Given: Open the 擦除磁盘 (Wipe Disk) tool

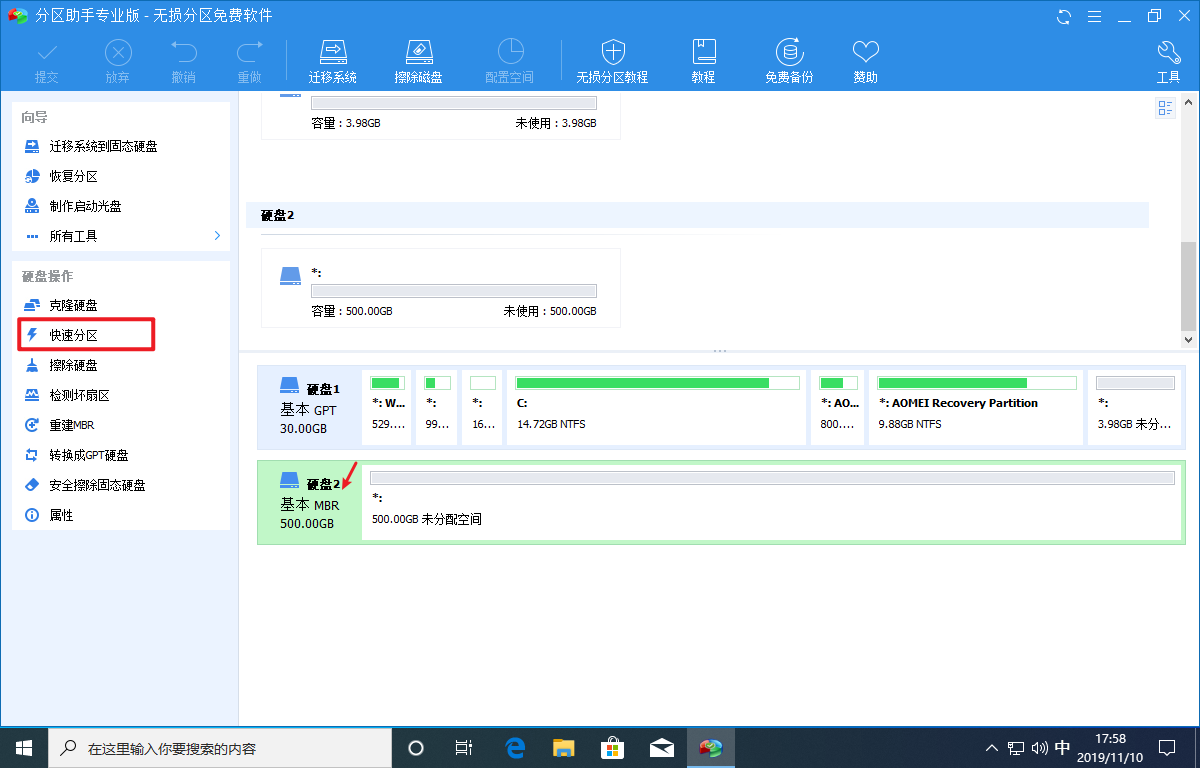Looking at the screenshot, I should pos(419,58).
